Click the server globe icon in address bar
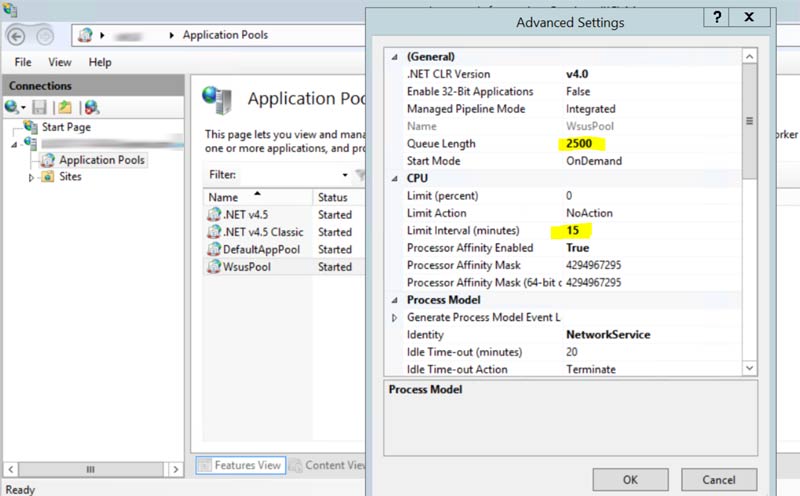This screenshot has width=800, height=496. point(85,35)
